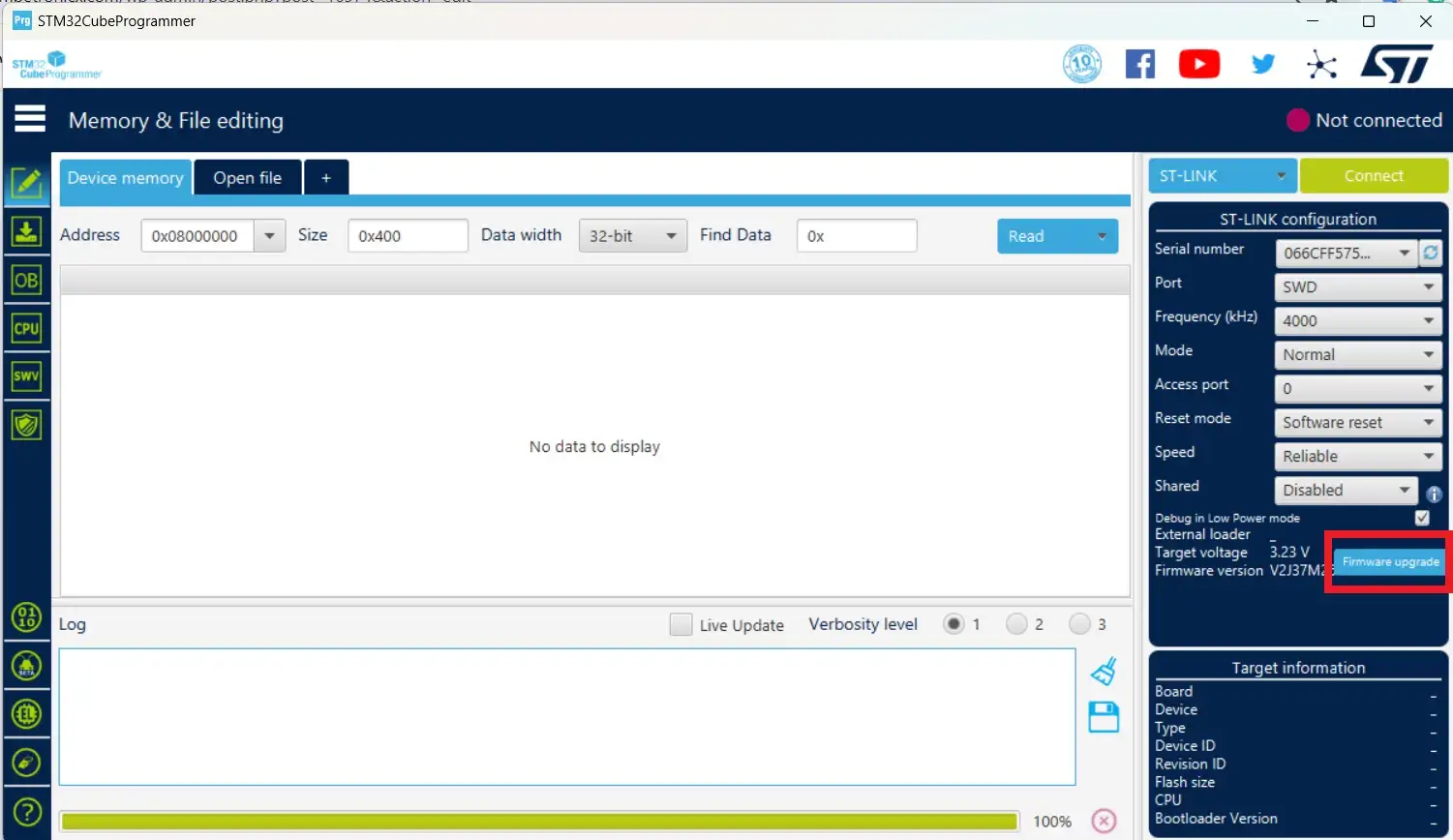Screen dimensions: 1453x840
Task: Click the Size input field
Action: tap(408, 235)
